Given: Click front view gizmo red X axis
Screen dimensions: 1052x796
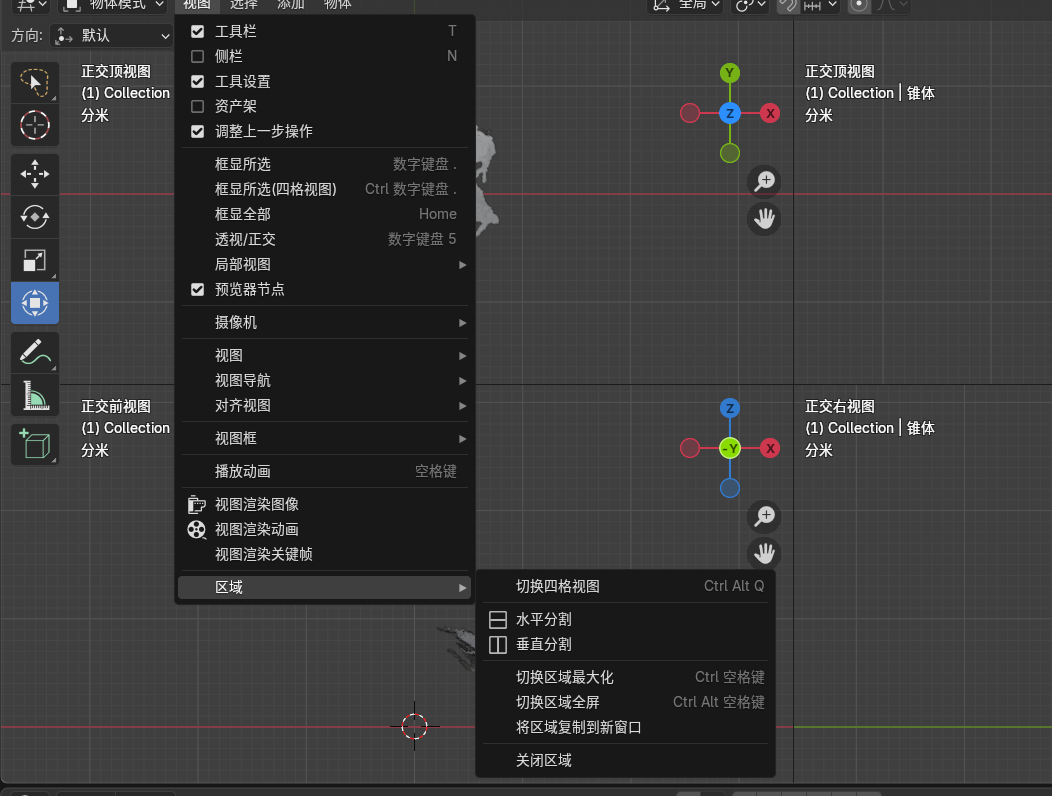Looking at the screenshot, I should [770, 448].
